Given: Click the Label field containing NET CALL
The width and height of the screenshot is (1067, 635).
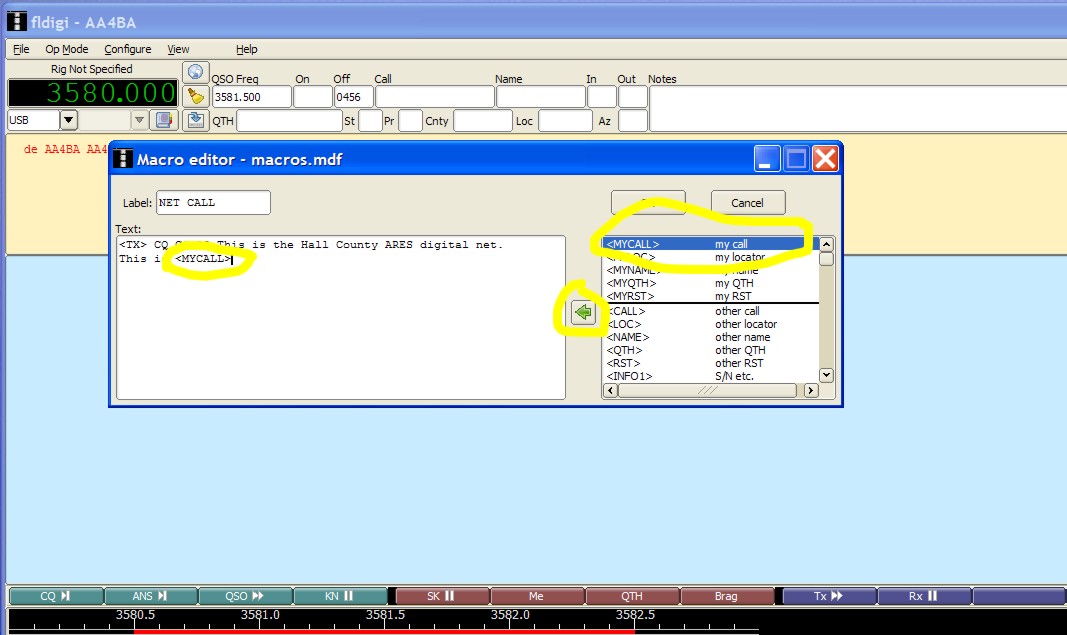Looking at the screenshot, I should pos(213,202).
